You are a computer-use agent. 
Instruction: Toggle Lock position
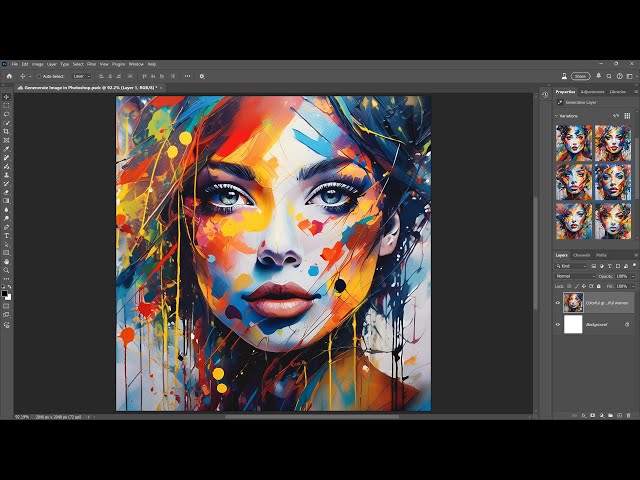[x=584, y=286]
